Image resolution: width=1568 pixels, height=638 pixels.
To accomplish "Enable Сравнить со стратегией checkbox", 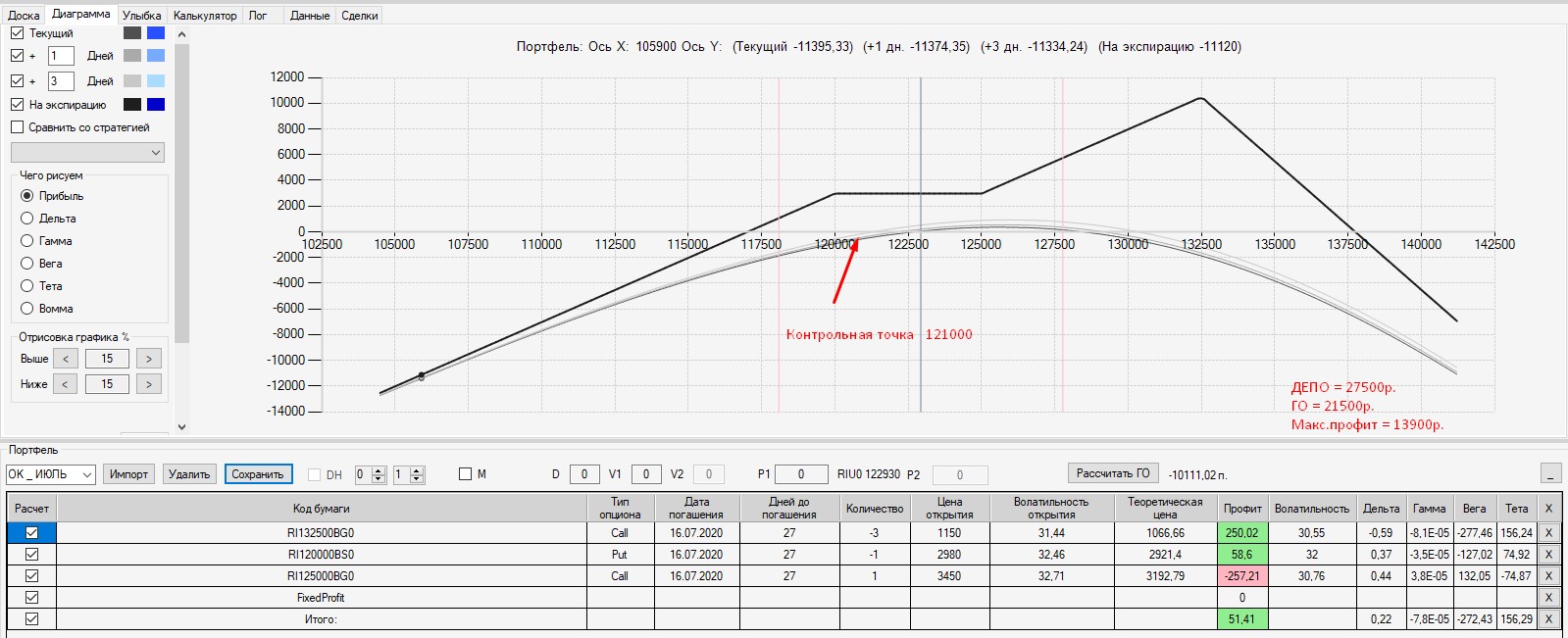I will click(17, 127).
